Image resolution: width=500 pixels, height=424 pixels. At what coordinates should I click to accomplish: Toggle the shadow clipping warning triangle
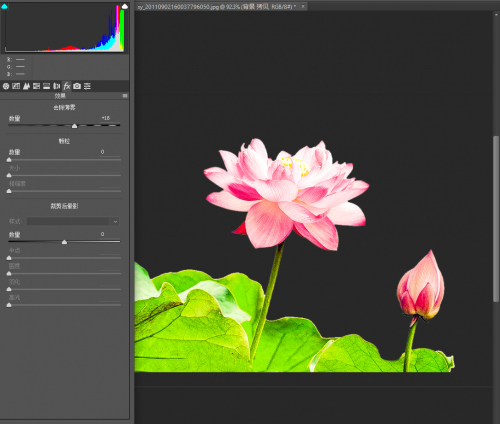coord(4,6)
